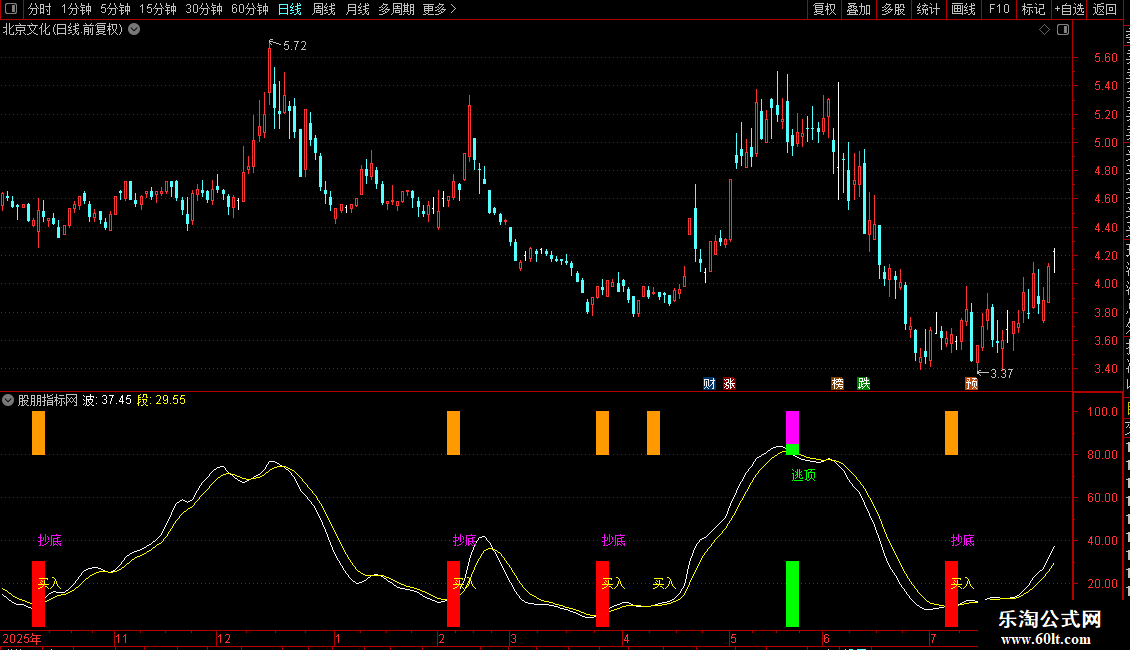
Task: Toggle the right sidebar panel icon
Action: (1063, 30)
